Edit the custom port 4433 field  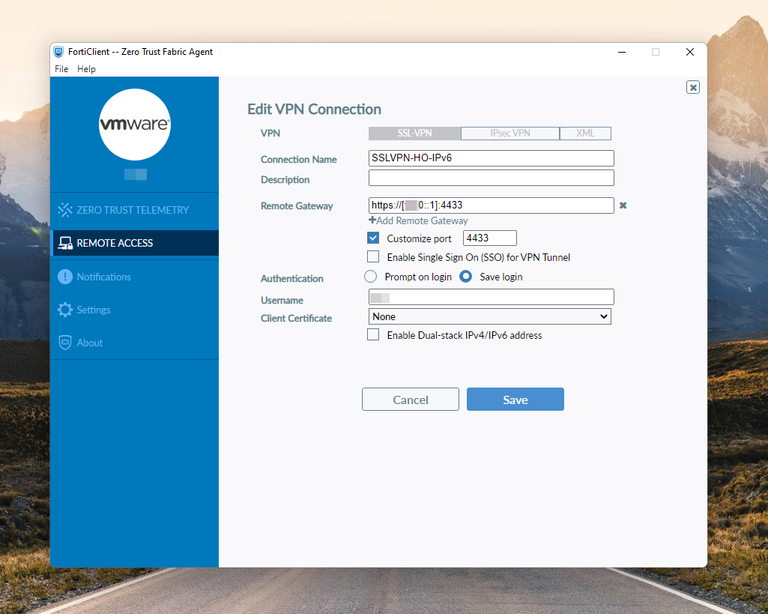(489, 238)
